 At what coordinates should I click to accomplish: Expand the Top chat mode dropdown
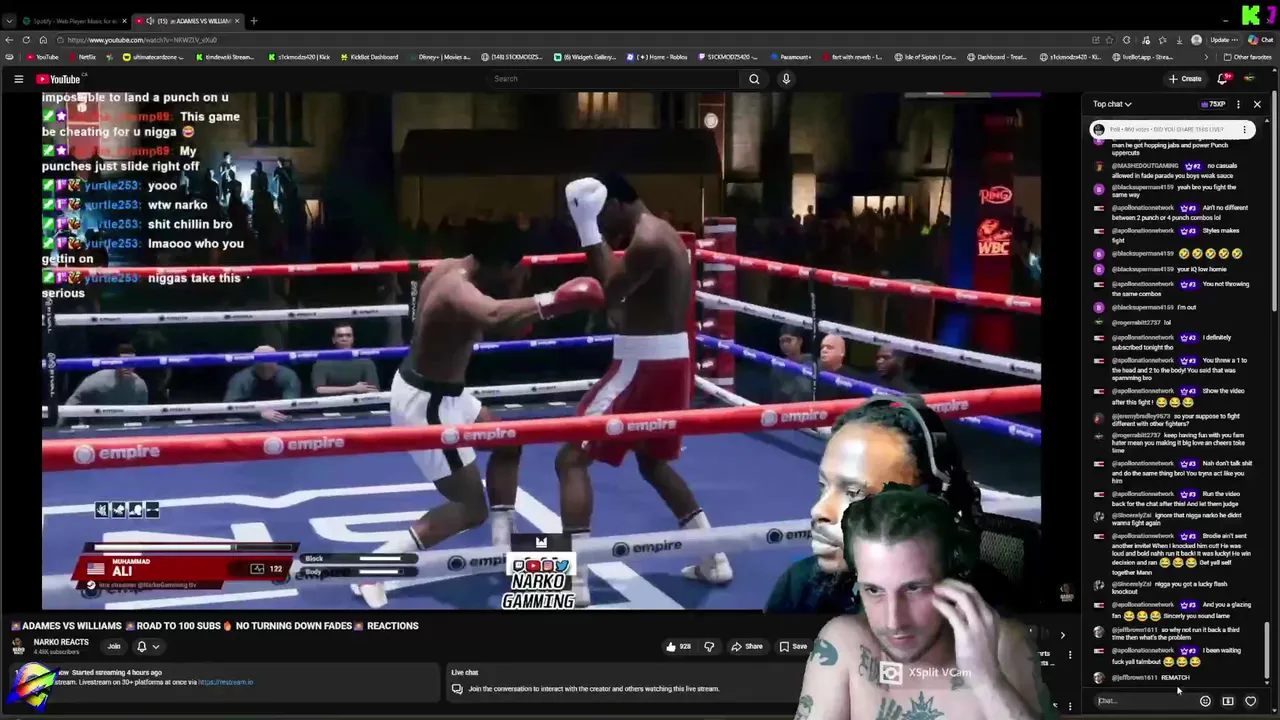pos(1112,104)
